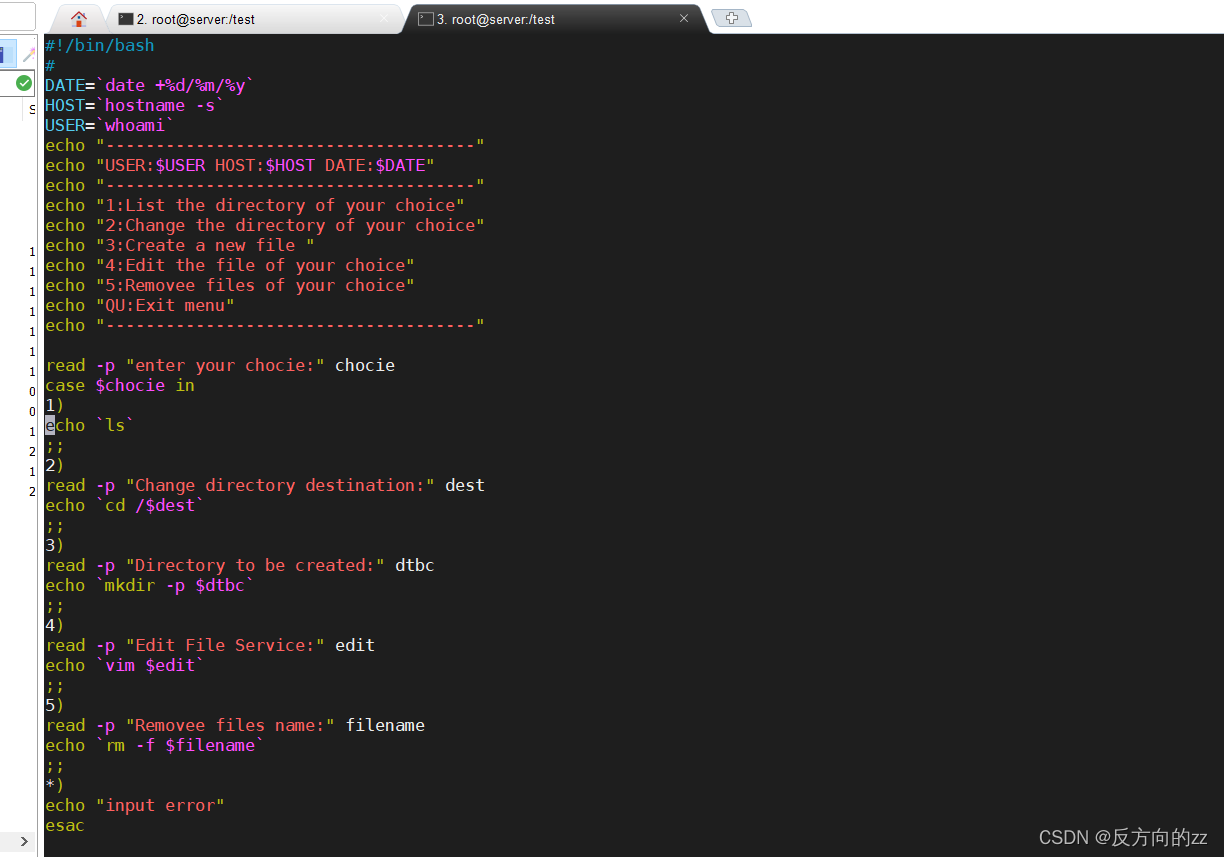Close tab 2. root@server:/test
The width and height of the screenshot is (1224, 857).
point(385,19)
